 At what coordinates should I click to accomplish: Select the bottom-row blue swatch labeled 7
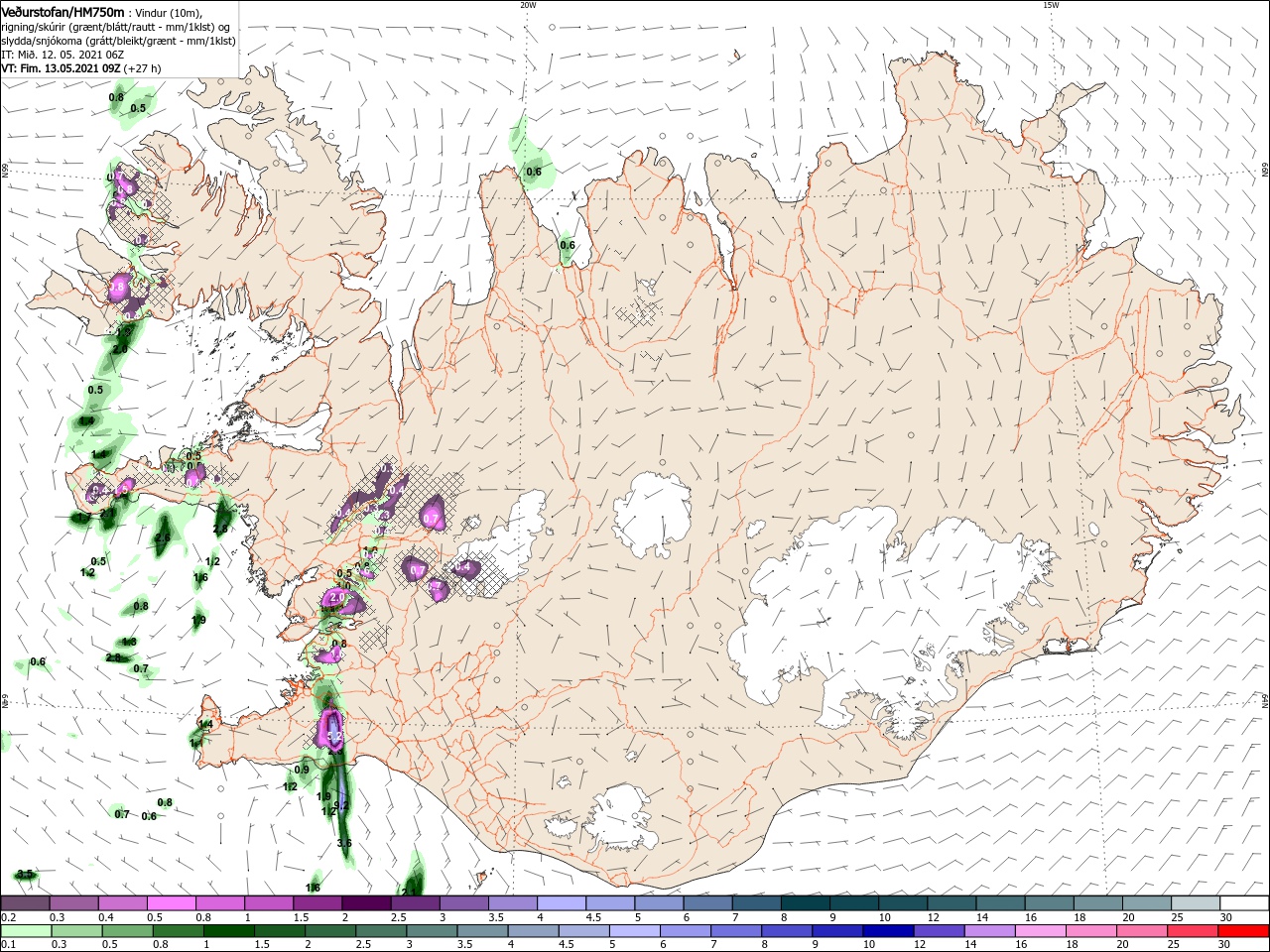735,931
